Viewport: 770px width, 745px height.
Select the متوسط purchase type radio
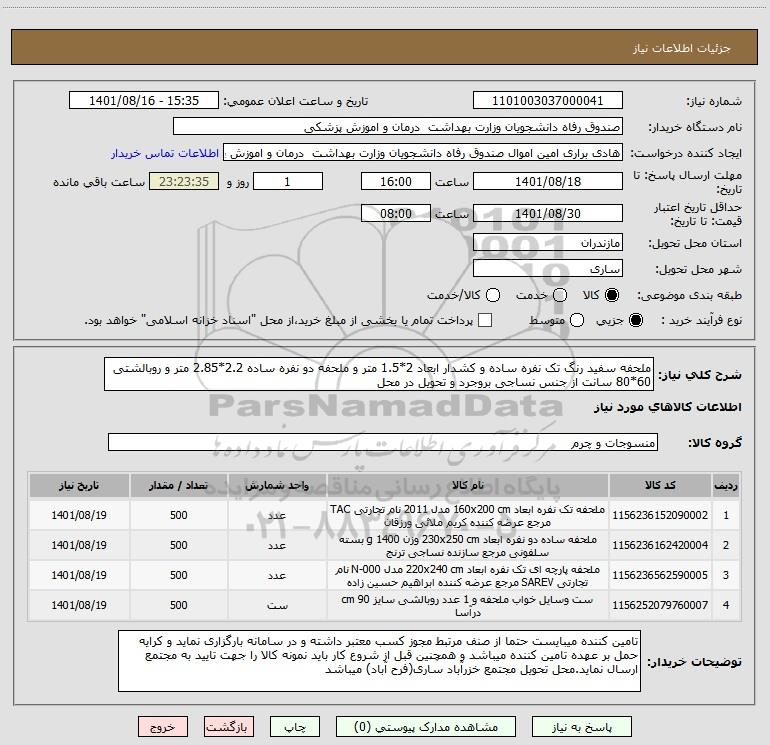tap(577, 320)
